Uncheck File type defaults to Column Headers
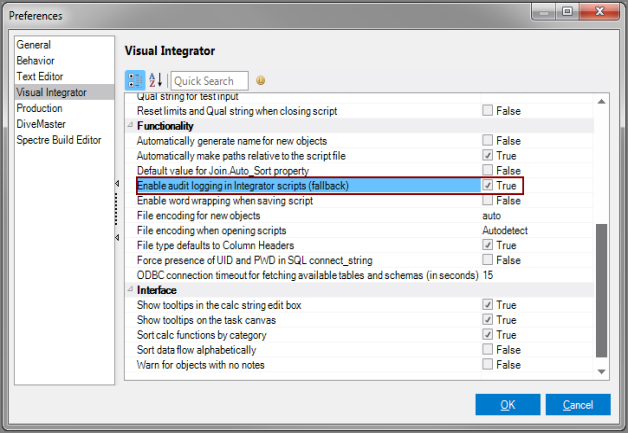628x433 pixels. 487,245
